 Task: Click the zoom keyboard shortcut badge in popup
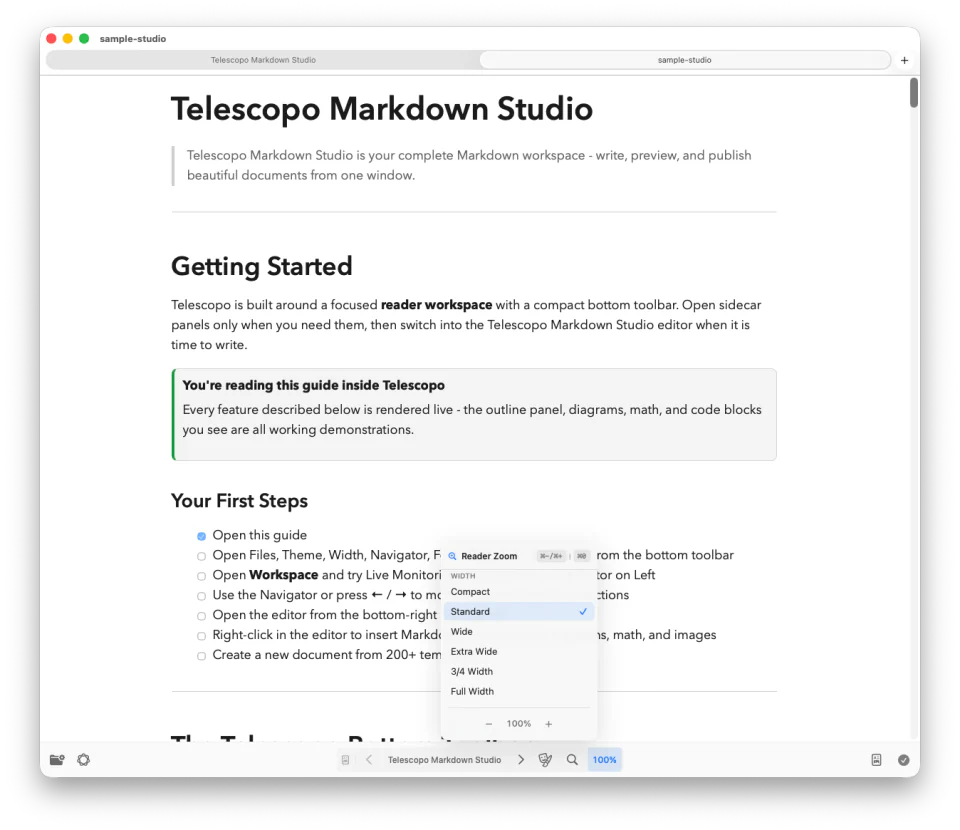coord(551,556)
